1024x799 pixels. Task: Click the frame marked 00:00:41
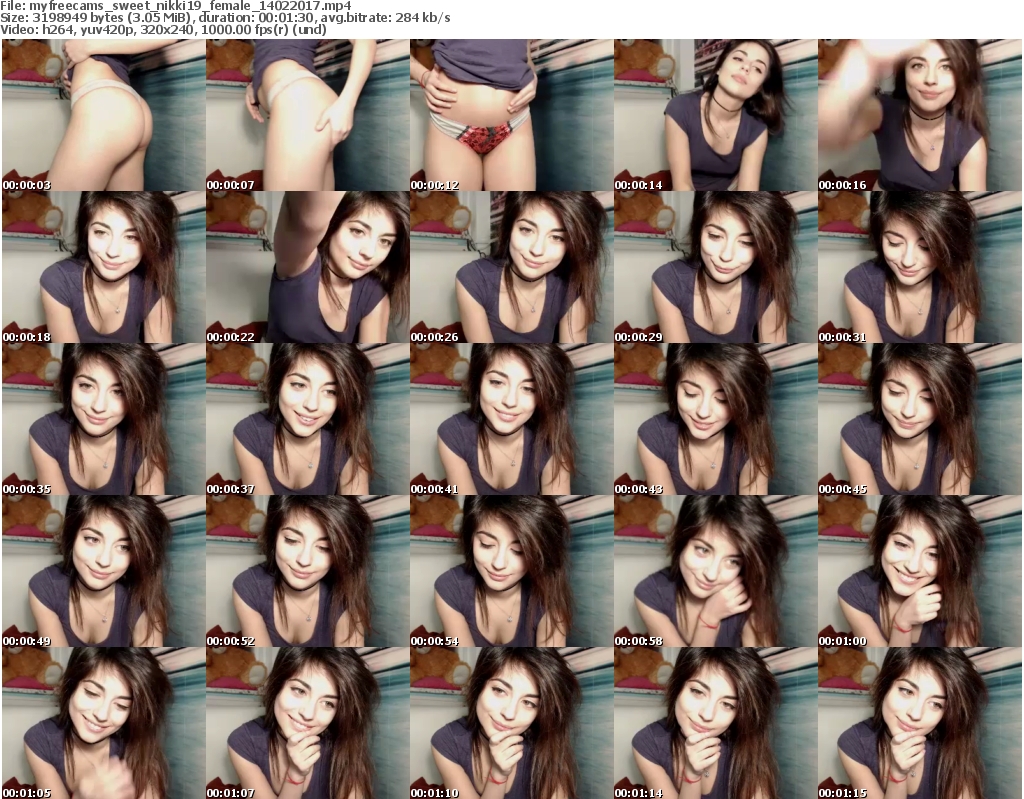(511, 419)
